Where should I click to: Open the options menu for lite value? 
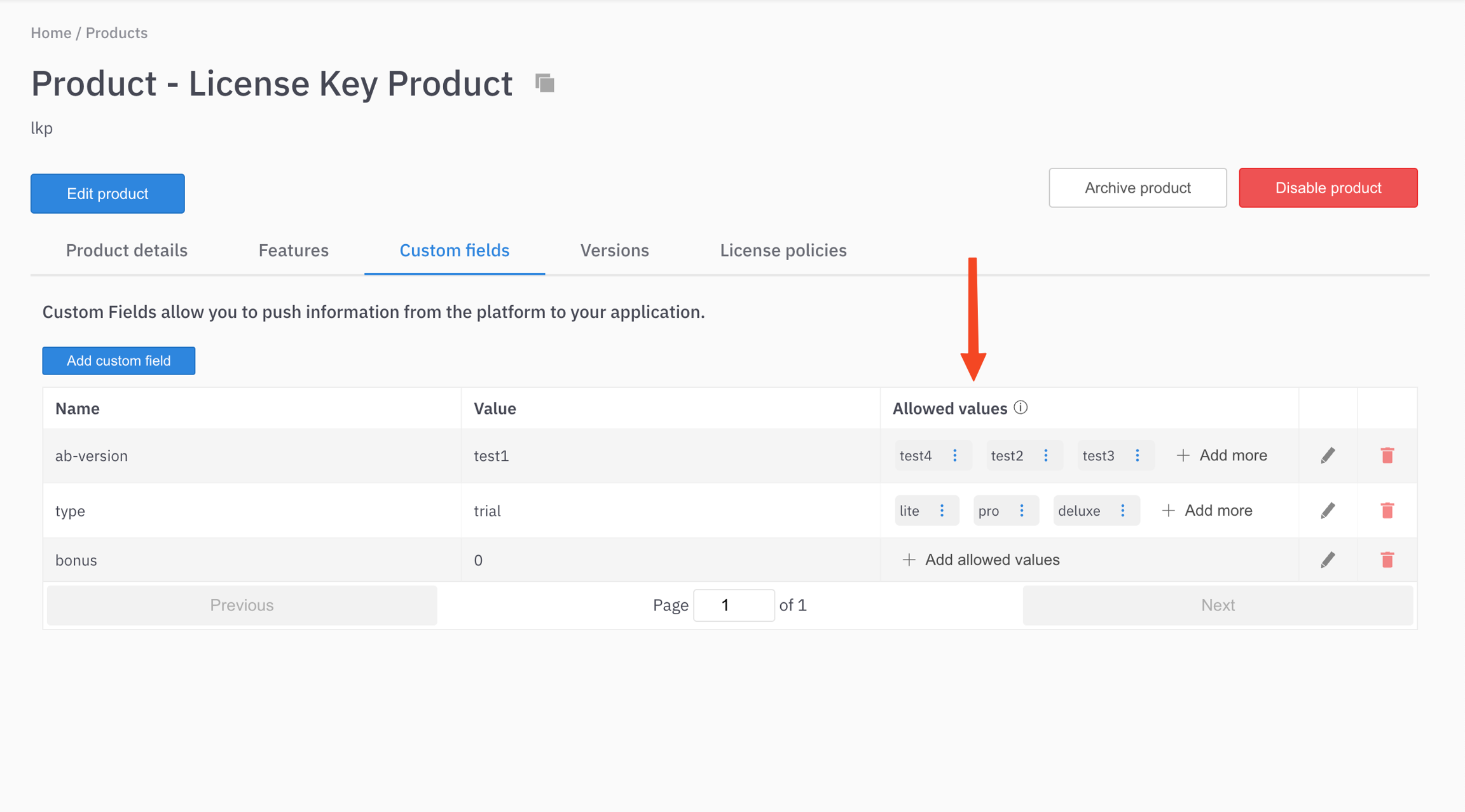pos(942,511)
